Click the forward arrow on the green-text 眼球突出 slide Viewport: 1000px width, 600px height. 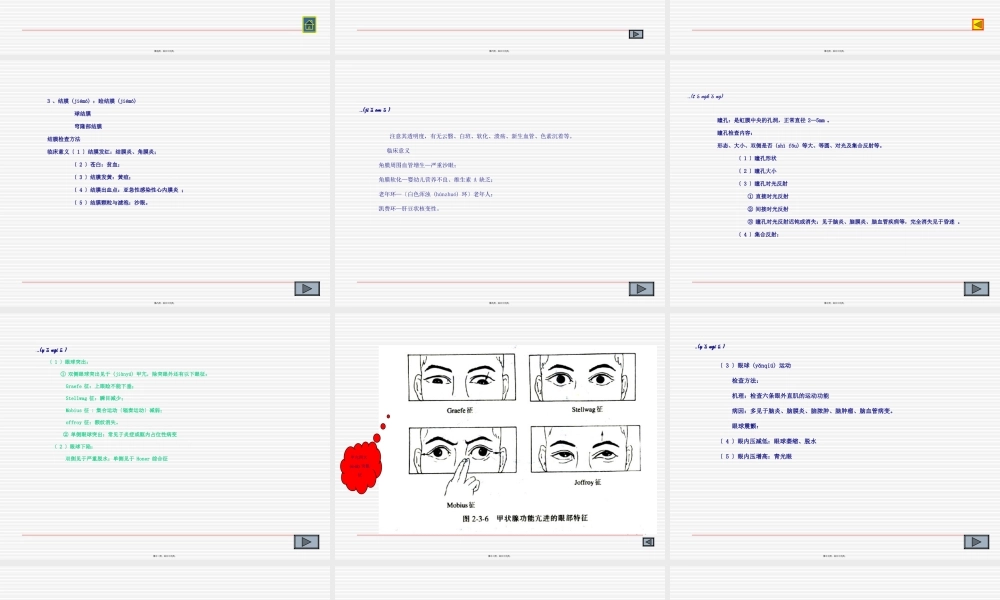click(307, 542)
